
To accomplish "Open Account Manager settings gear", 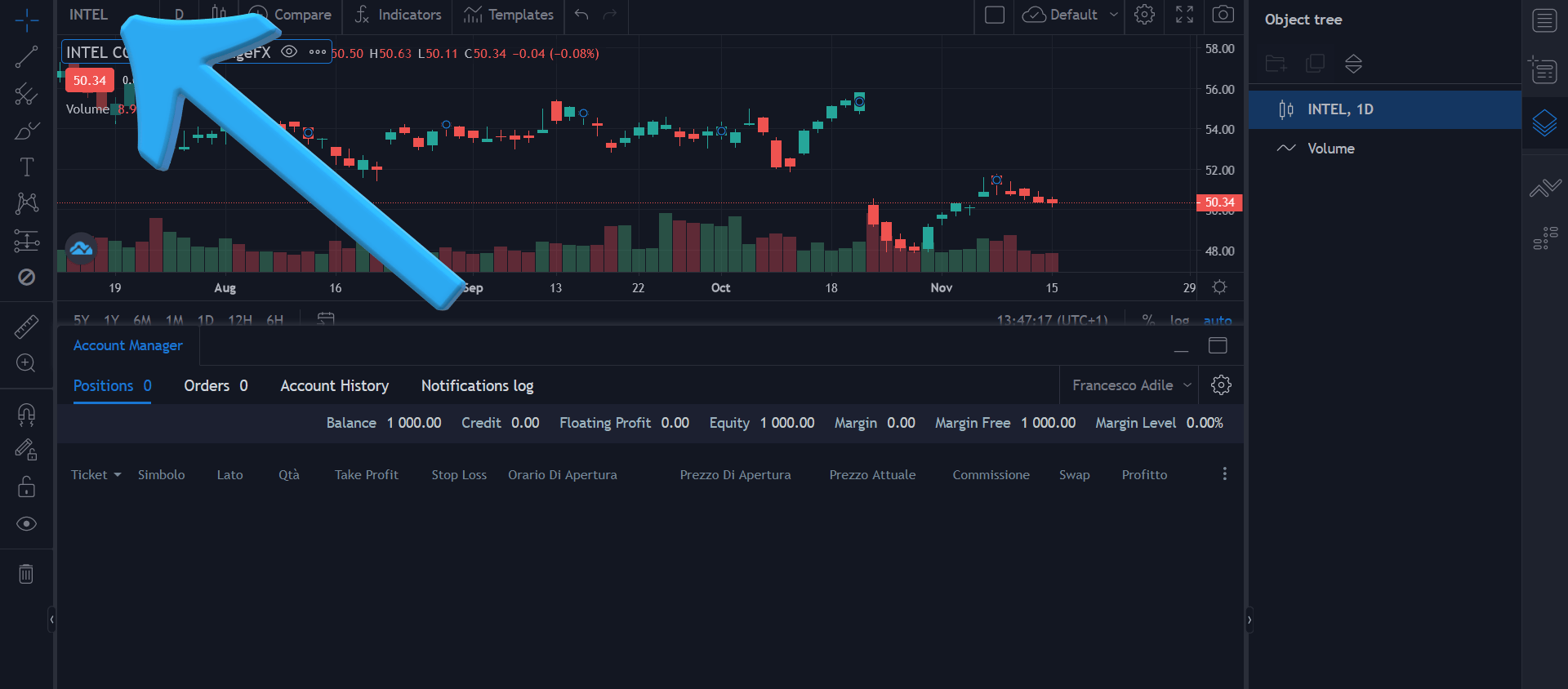I will 1221,385.
